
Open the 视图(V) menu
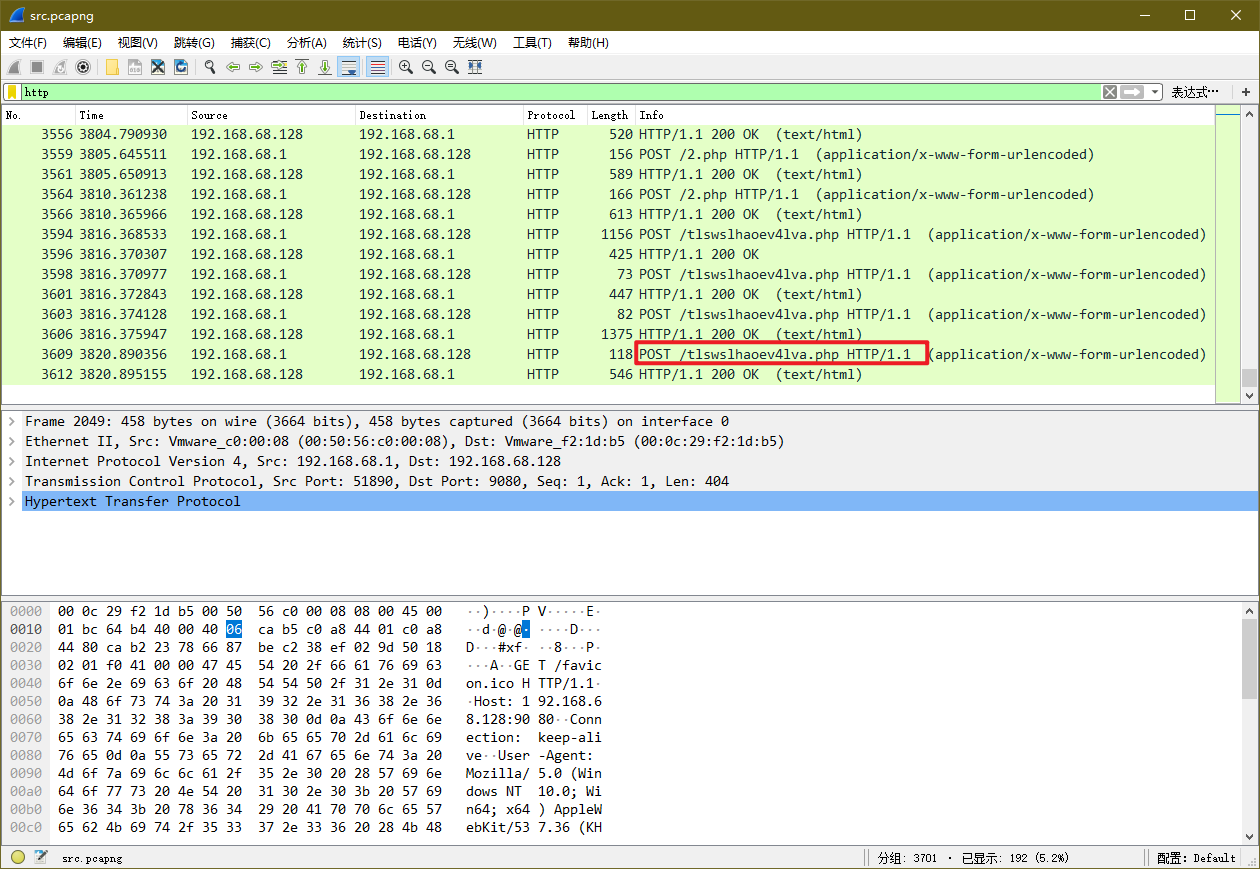tap(138, 43)
